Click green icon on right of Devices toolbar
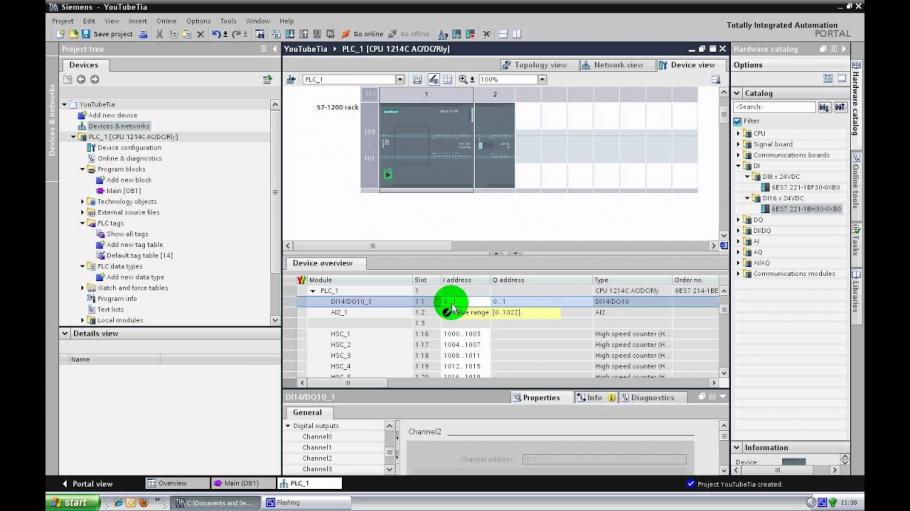 coord(267,80)
